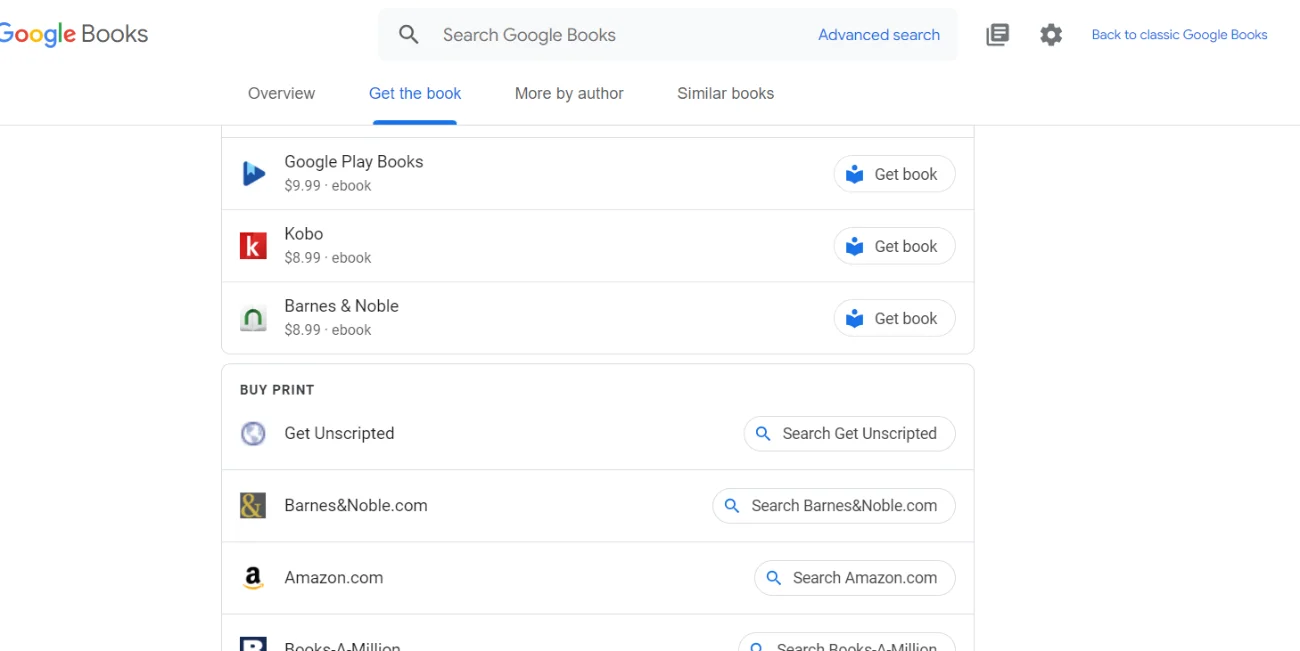Select the Get the book tab
1300x651 pixels.
pyautogui.click(x=415, y=93)
